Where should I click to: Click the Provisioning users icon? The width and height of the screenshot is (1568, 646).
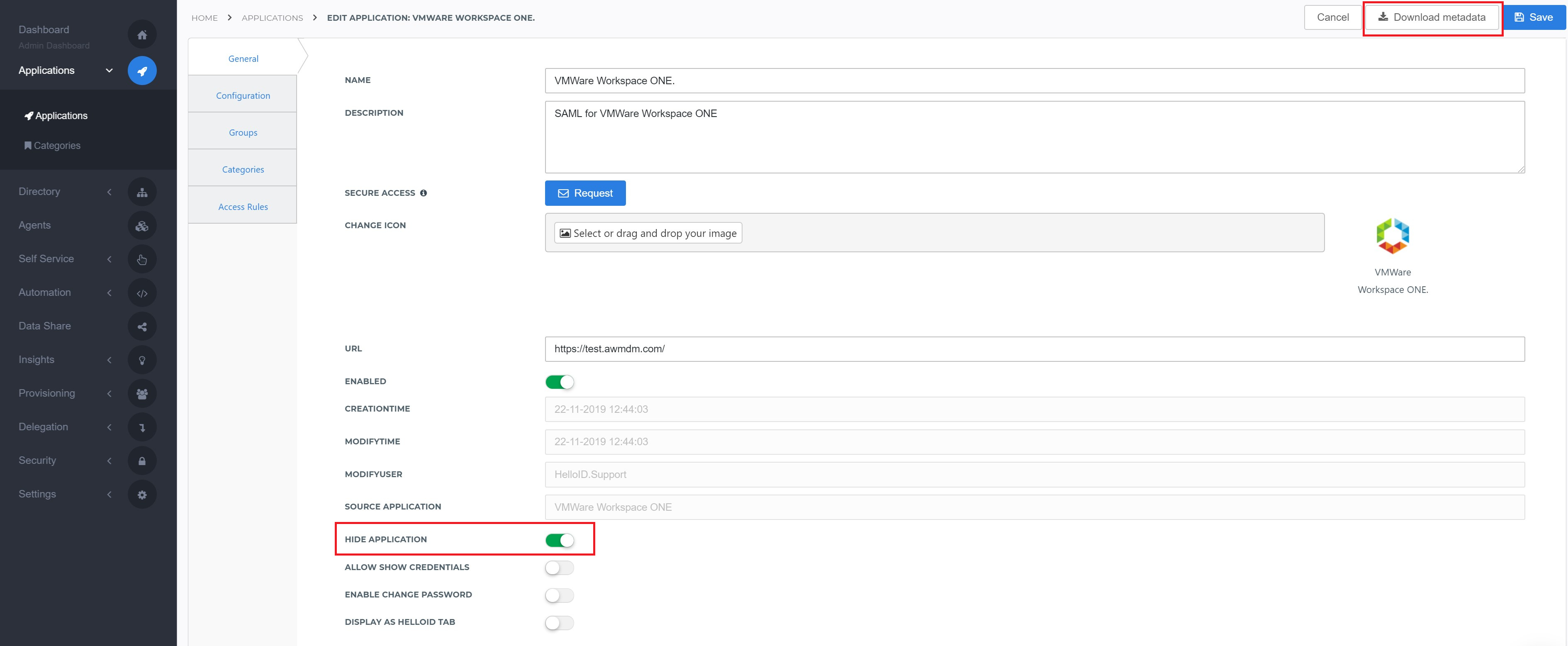(x=142, y=394)
